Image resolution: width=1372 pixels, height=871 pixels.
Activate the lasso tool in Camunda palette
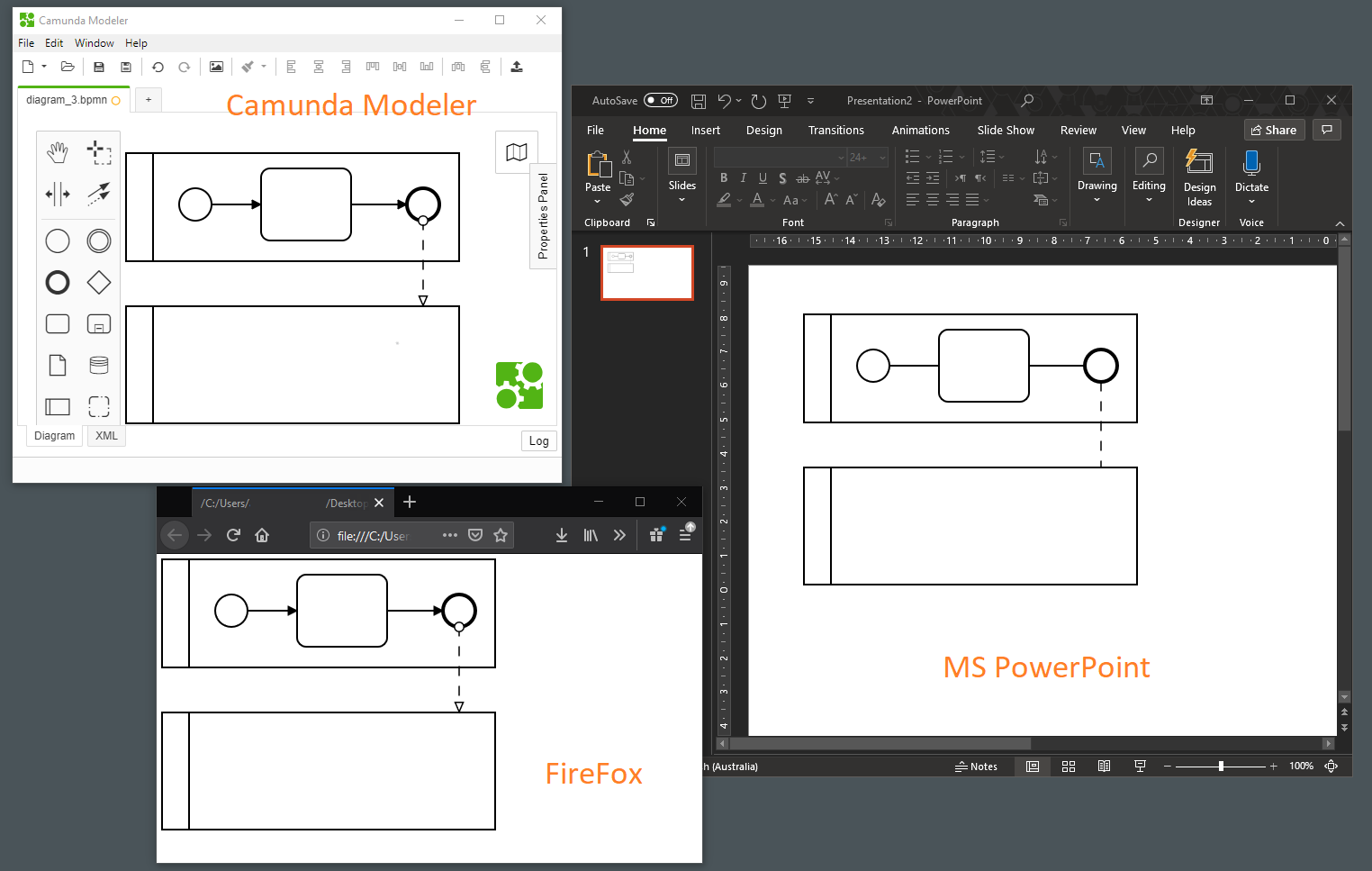click(x=99, y=152)
